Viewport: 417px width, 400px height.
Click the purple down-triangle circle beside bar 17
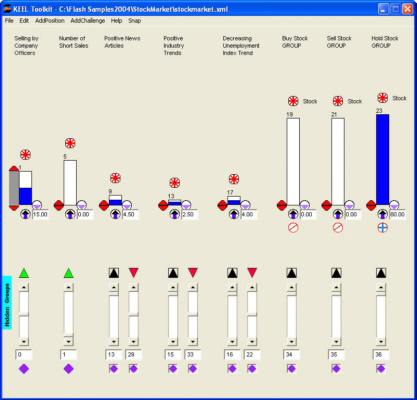(x=245, y=205)
